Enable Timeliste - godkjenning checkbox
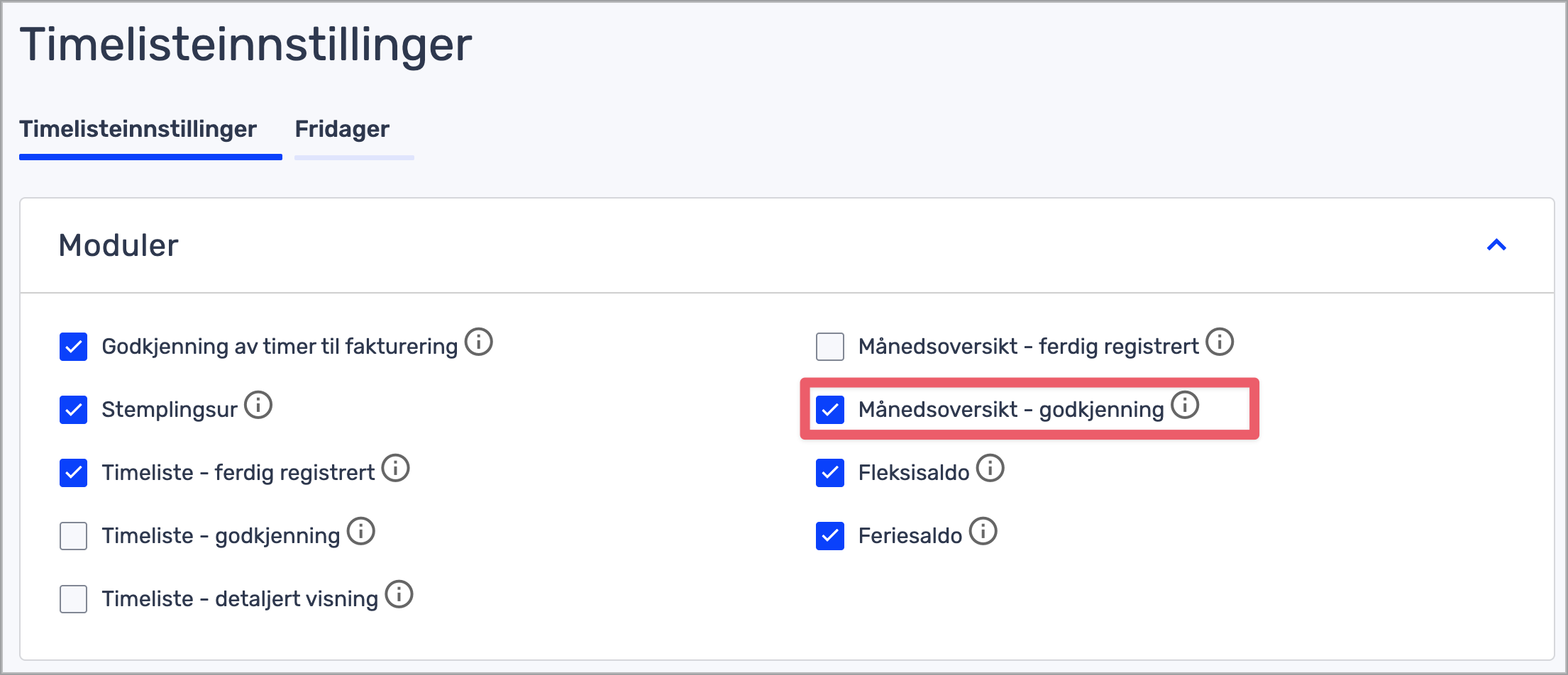Screen dimensions: 1568x675 click(74, 536)
